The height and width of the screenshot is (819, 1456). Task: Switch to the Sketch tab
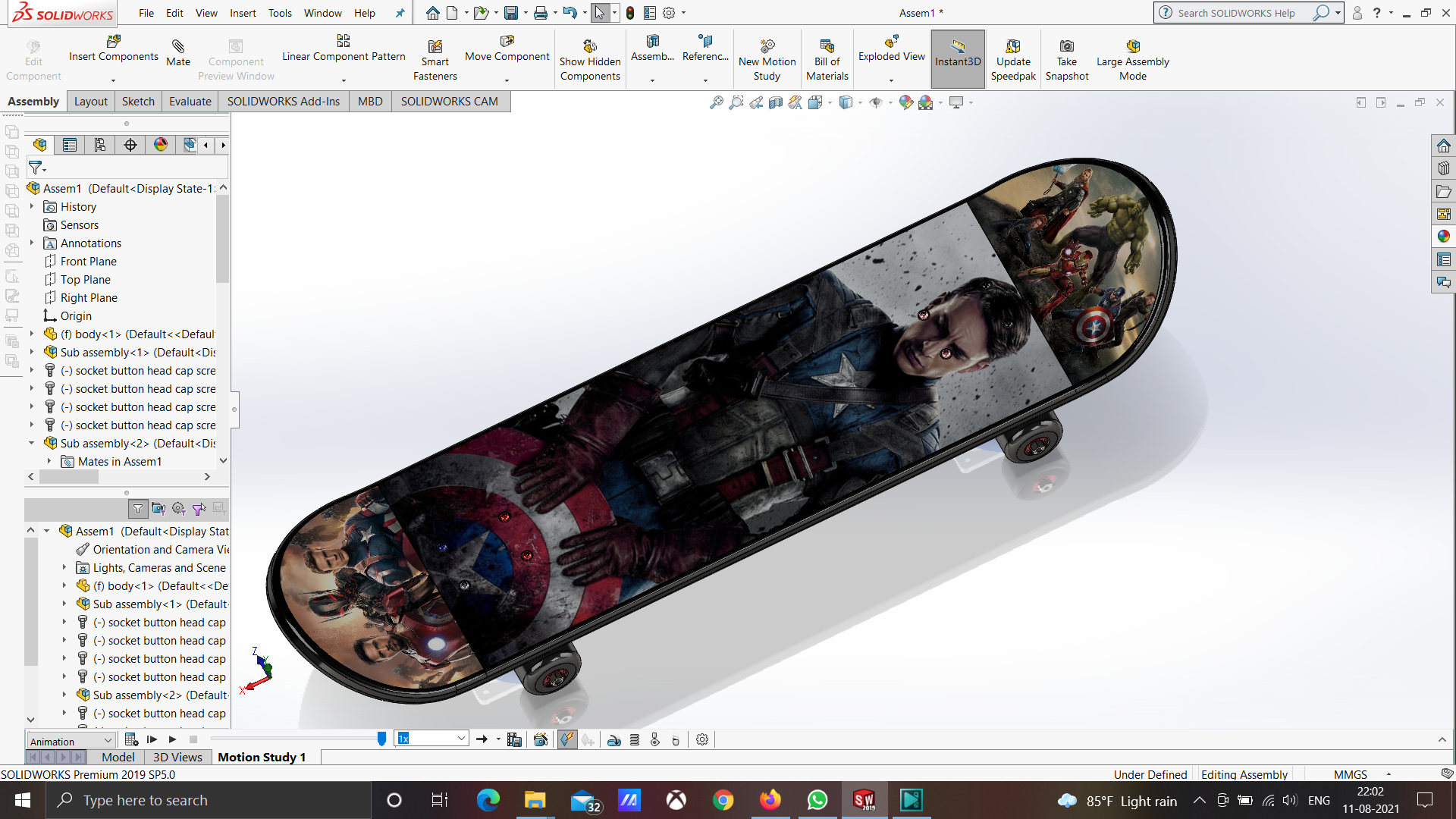point(138,102)
